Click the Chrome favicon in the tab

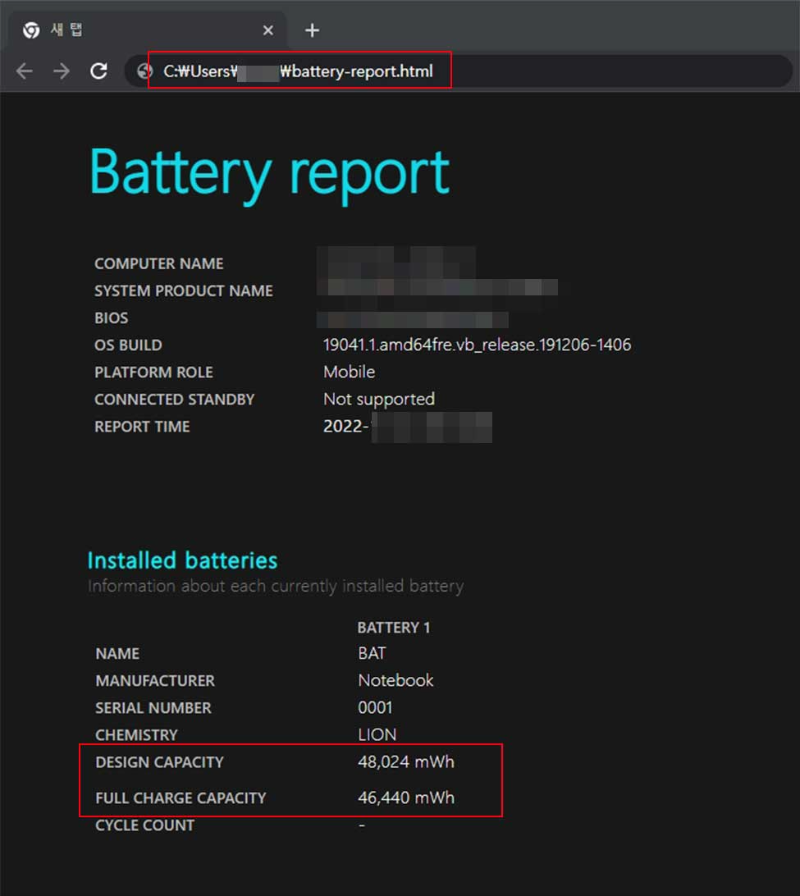(31, 30)
